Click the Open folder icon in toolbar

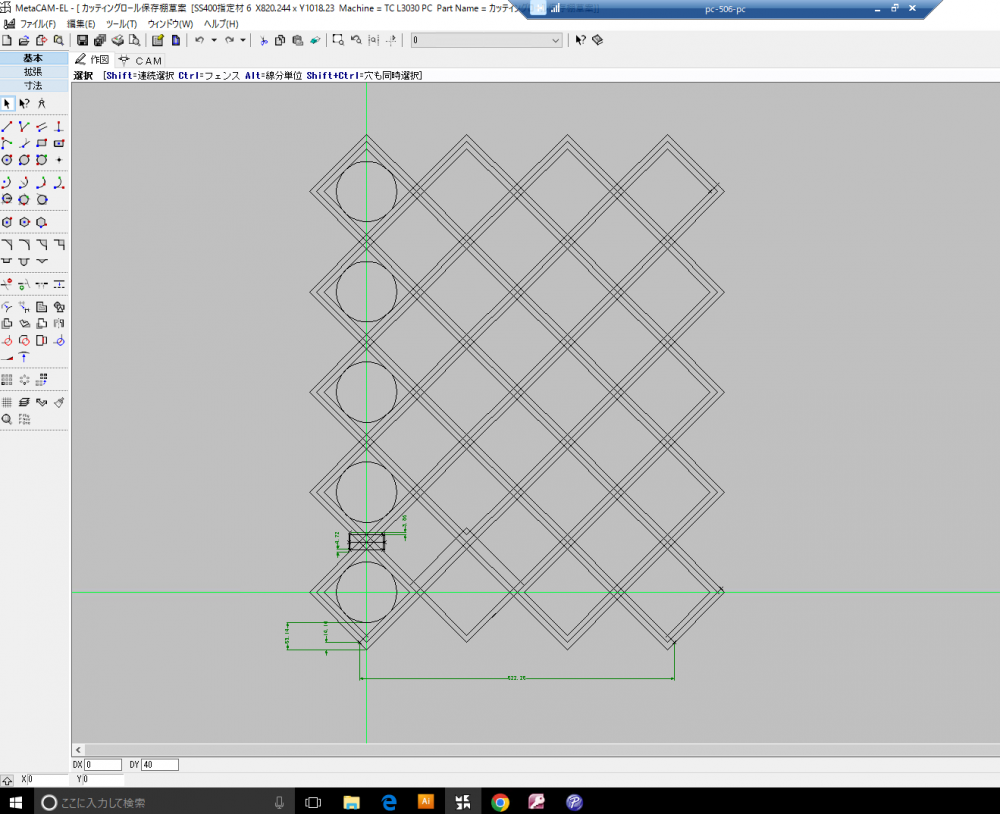pyautogui.click(x=24, y=41)
